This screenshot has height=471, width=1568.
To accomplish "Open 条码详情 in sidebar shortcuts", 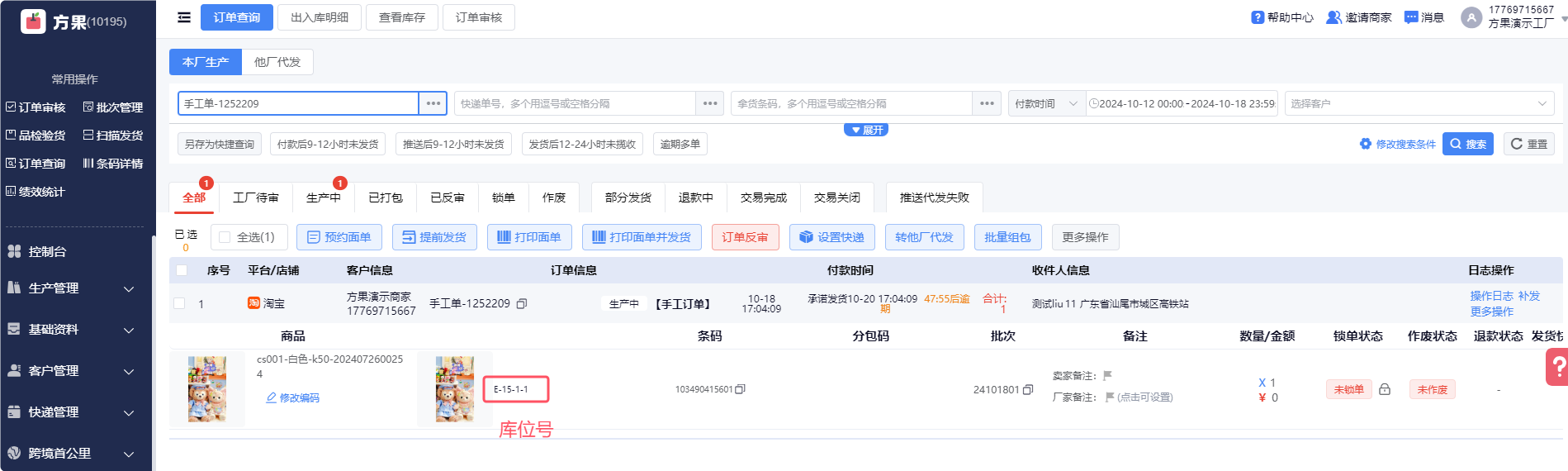I will pos(113,164).
